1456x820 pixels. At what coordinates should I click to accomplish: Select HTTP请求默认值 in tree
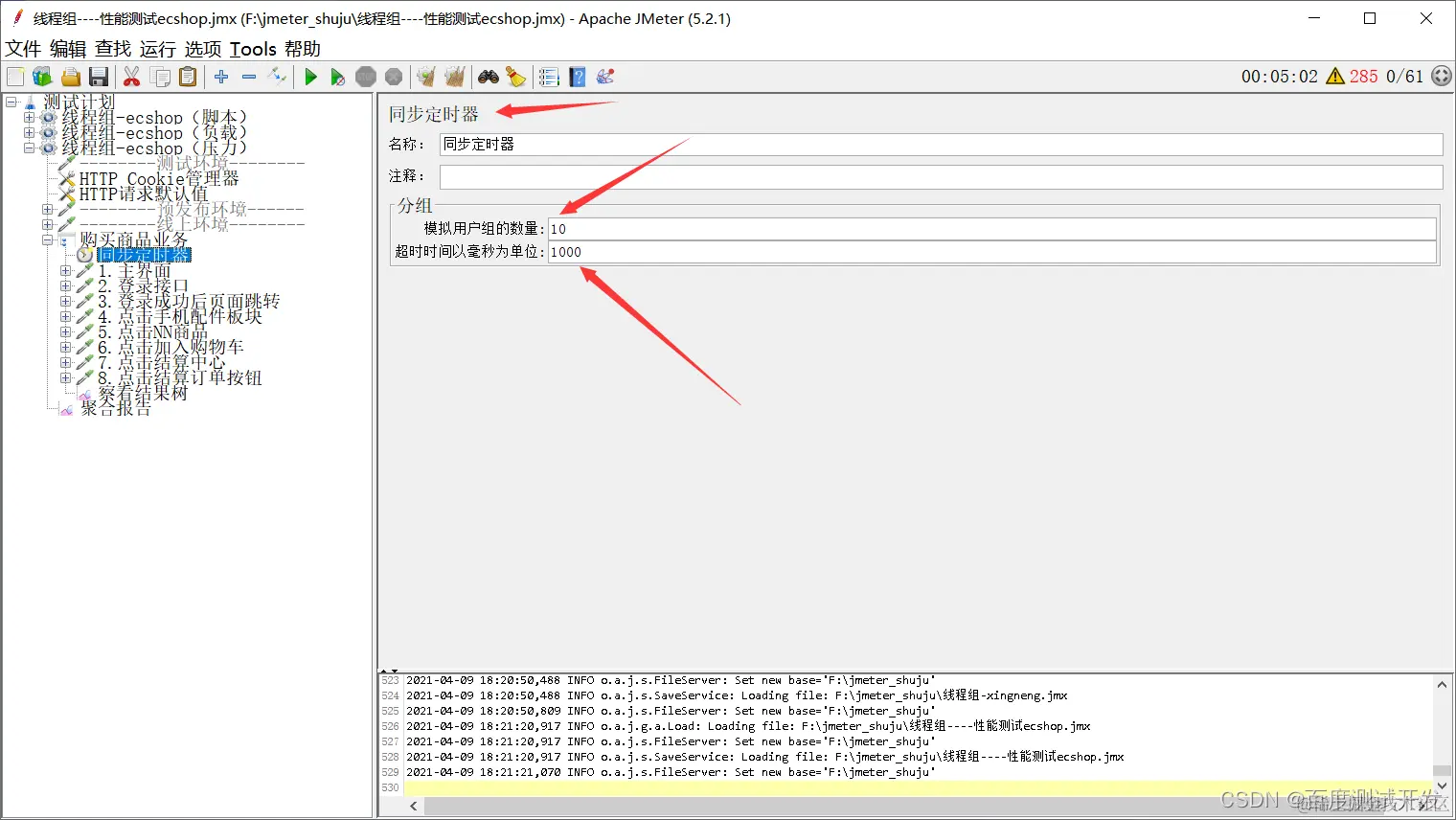tap(143, 194)
